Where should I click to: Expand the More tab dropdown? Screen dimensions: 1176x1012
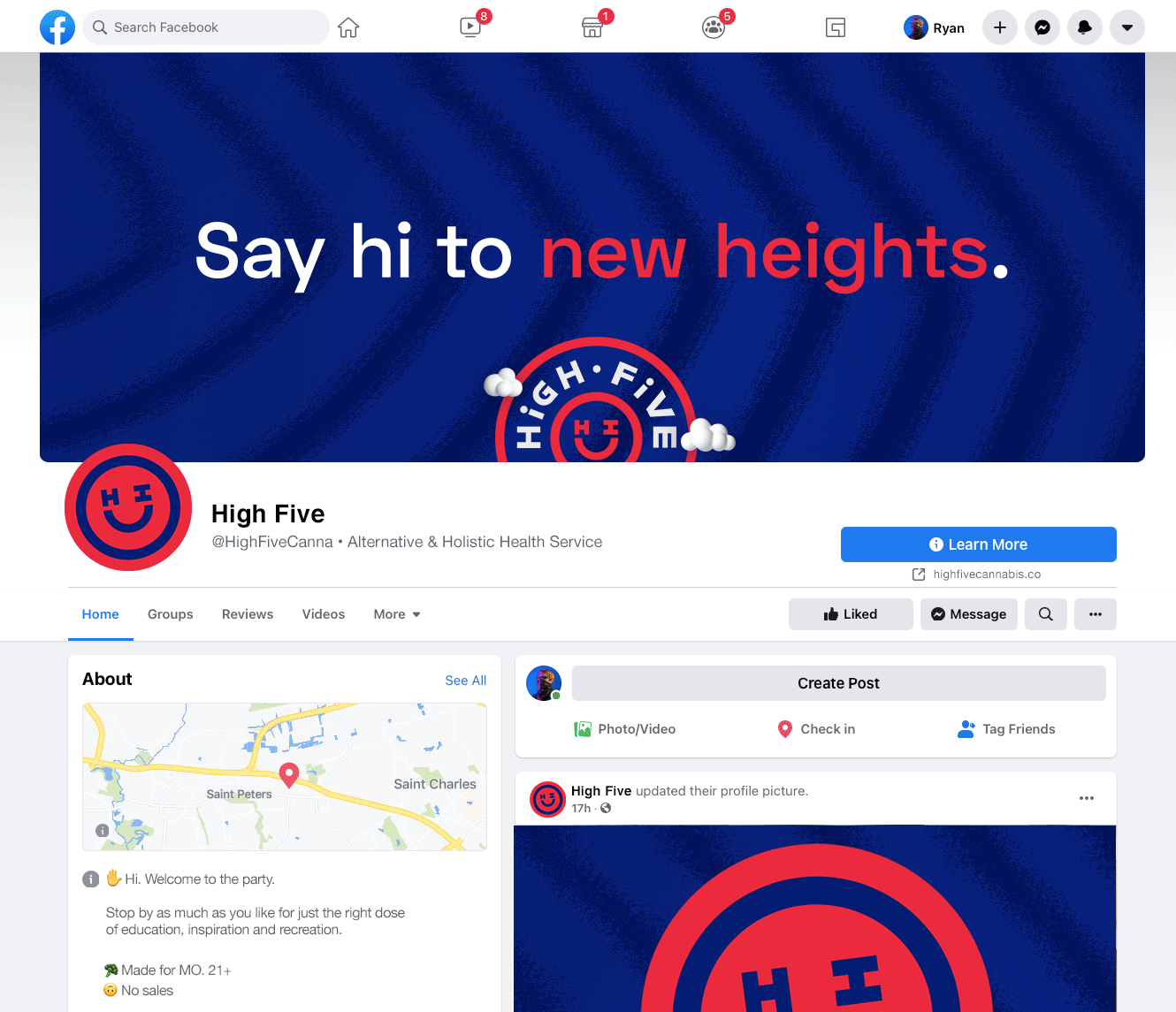point(397,614)
